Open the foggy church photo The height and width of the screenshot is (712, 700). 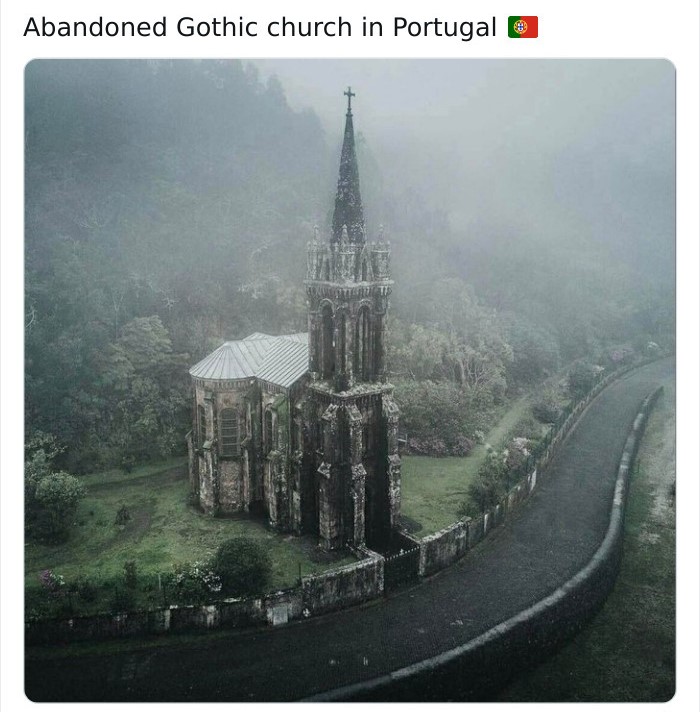(x=350, y=381)
